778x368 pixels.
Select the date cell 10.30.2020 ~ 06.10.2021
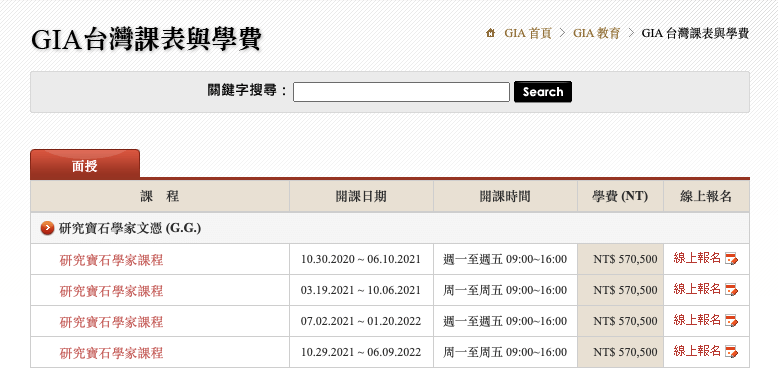pyautogui.click(x=361, y=259)
